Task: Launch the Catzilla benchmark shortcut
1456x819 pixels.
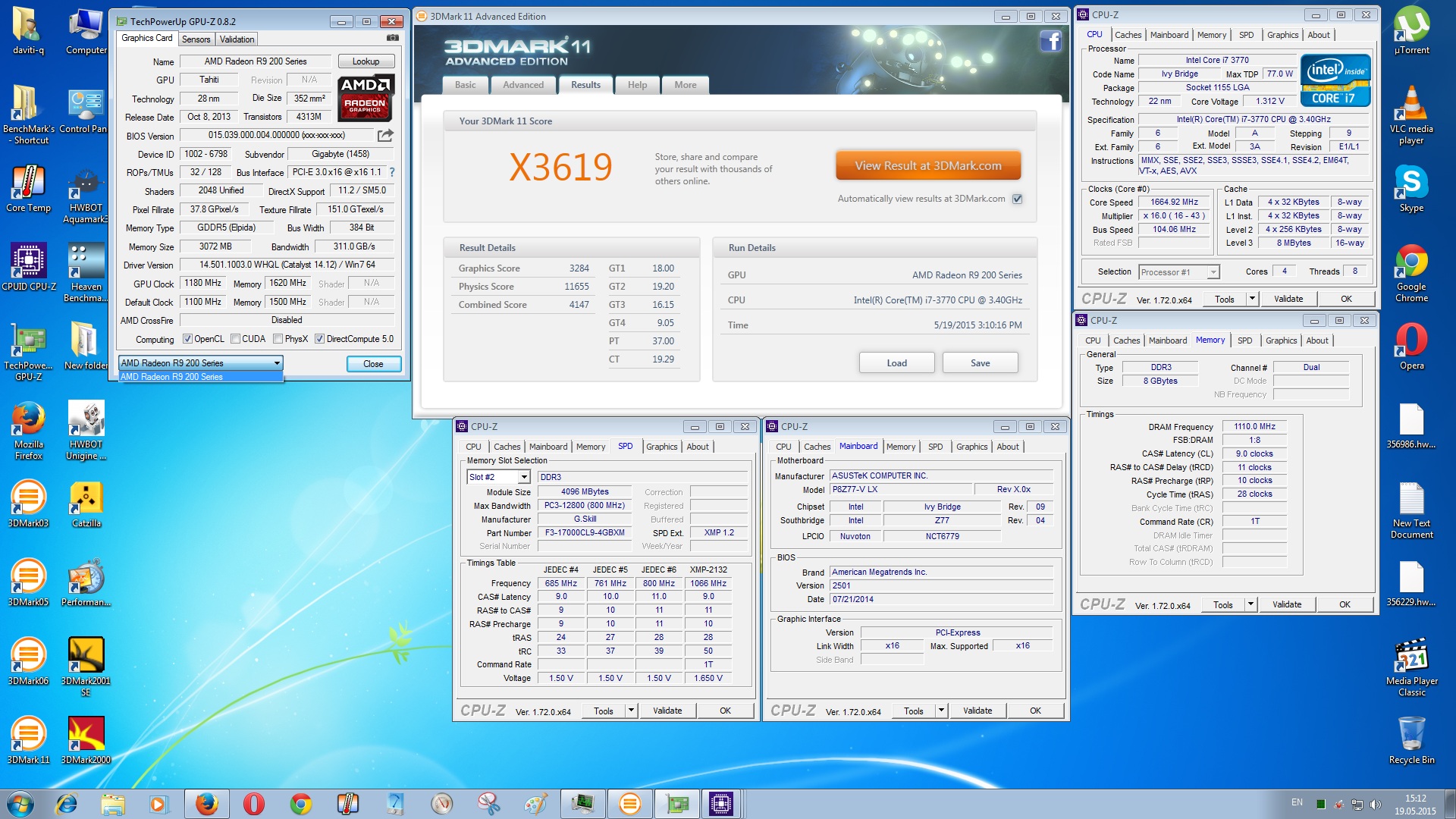Action: point(86,505)
